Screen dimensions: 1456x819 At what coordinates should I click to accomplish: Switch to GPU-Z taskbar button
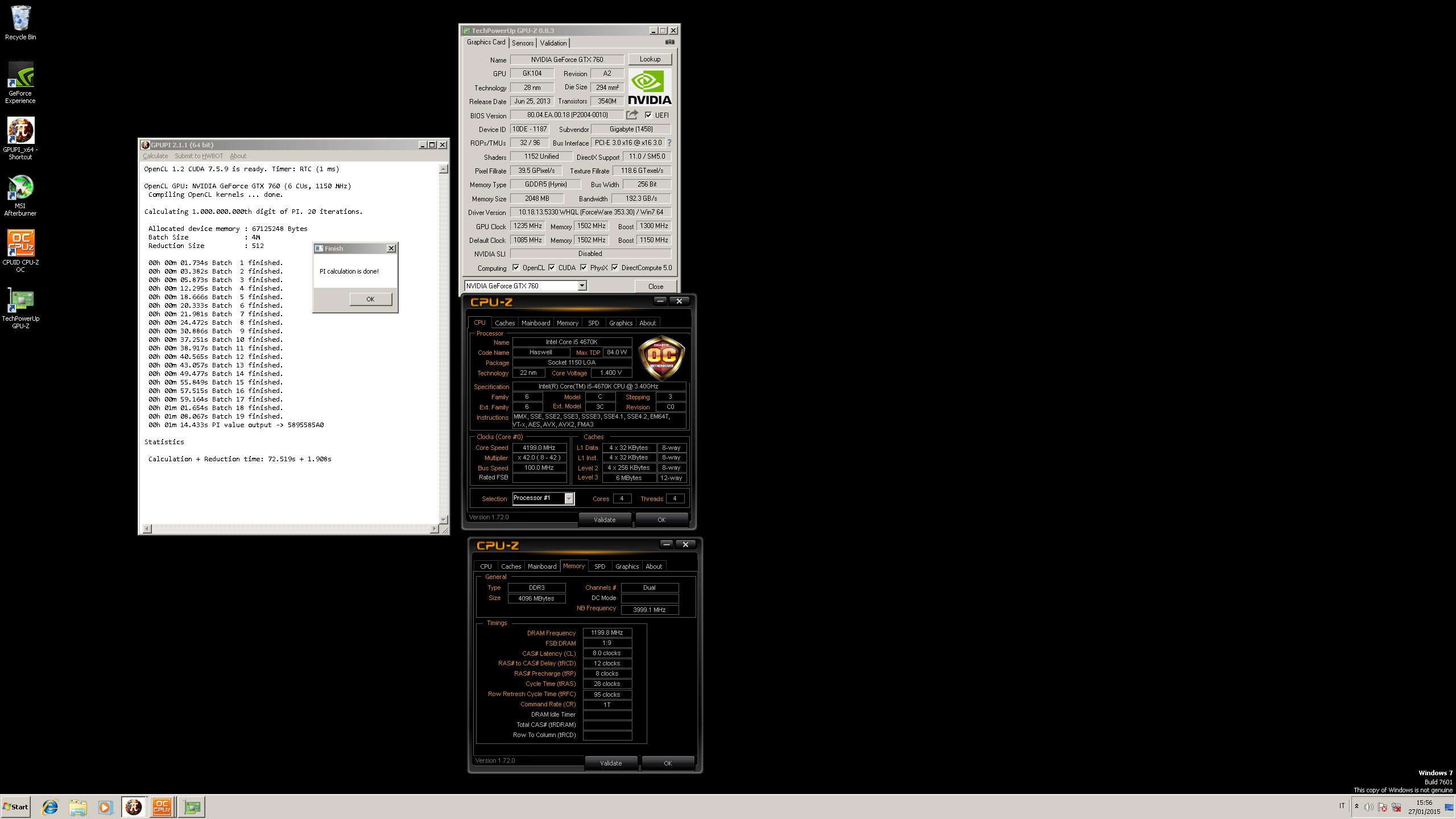tap(192, 806)
